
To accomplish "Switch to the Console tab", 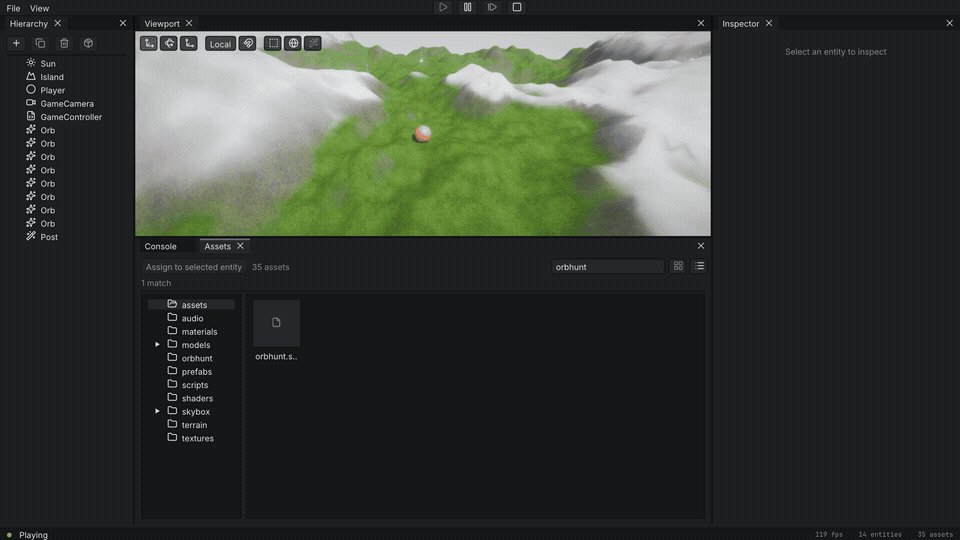I will 160,246.
